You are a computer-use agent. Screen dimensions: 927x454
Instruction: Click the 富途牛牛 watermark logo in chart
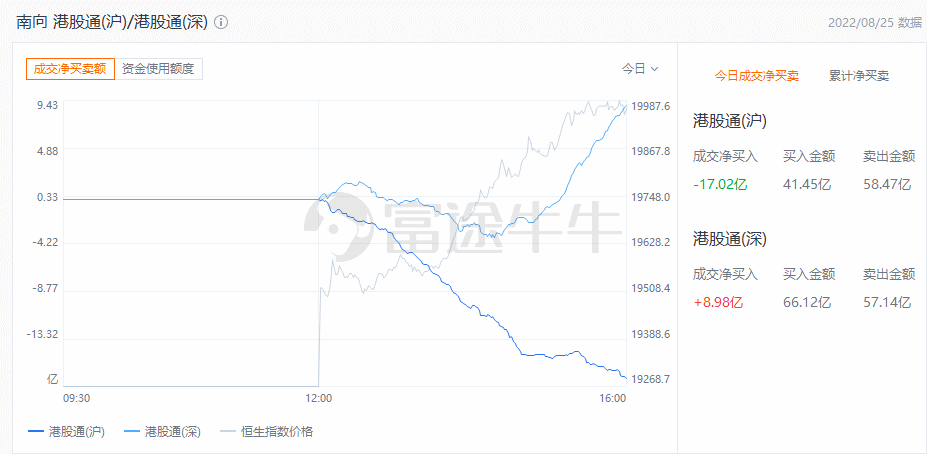coord(462,228)
